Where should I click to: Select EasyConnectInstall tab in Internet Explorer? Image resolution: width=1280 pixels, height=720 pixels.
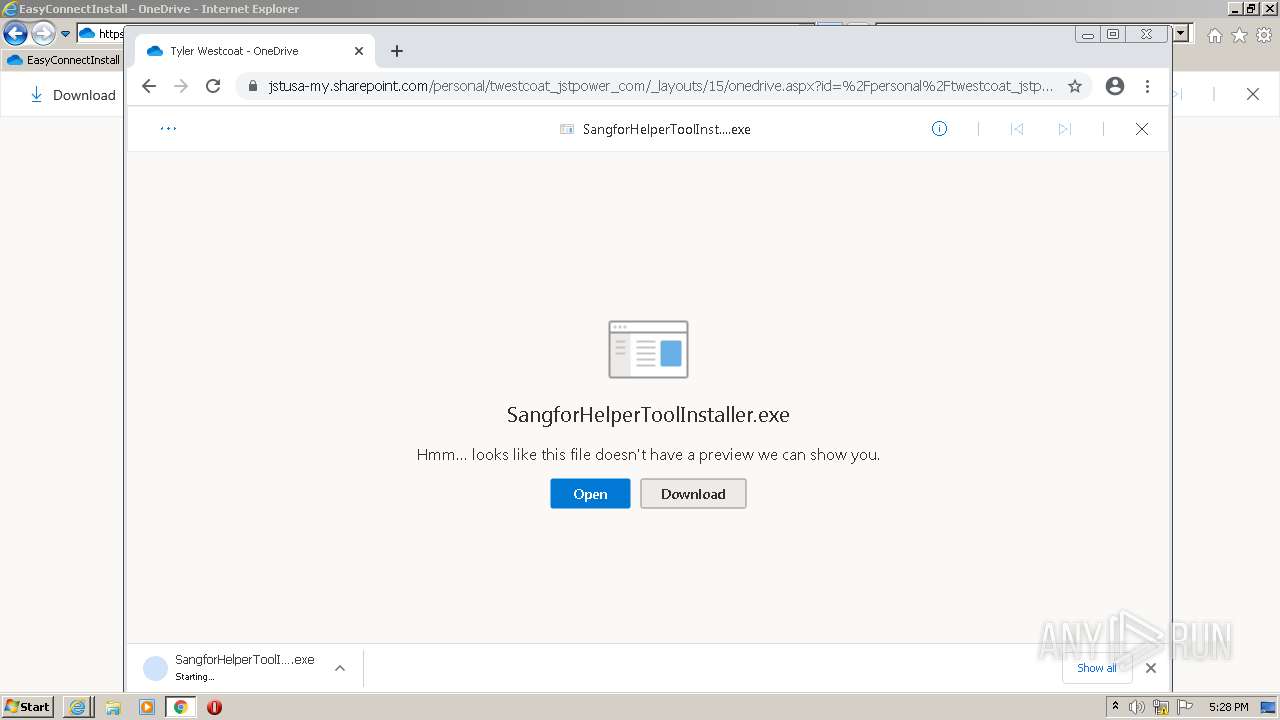point(64,60)
